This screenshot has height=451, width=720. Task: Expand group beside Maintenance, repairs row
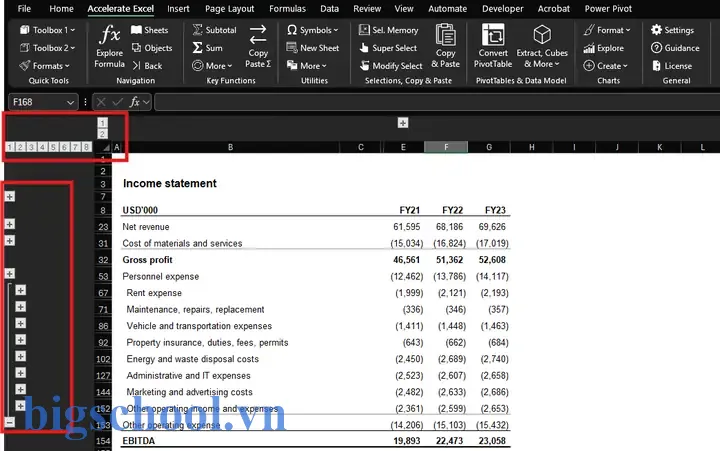pyautogui.click(x=20, y=307)
